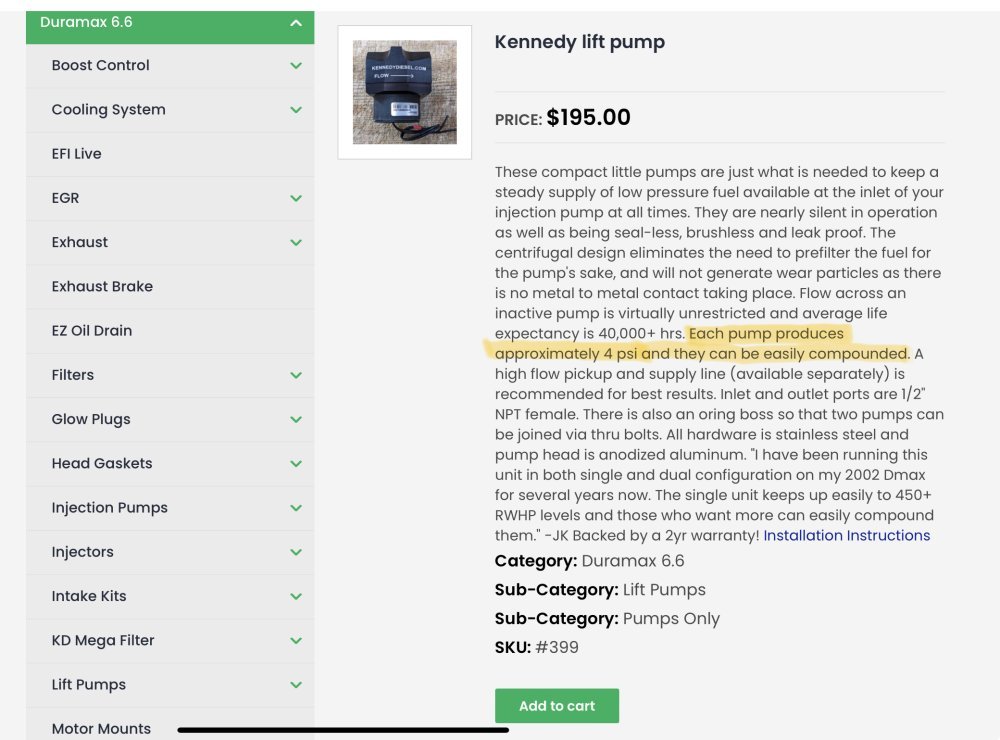Expand the Boost Control chevron
This screenshot has width=1000, height=740.
click(296, 66)
